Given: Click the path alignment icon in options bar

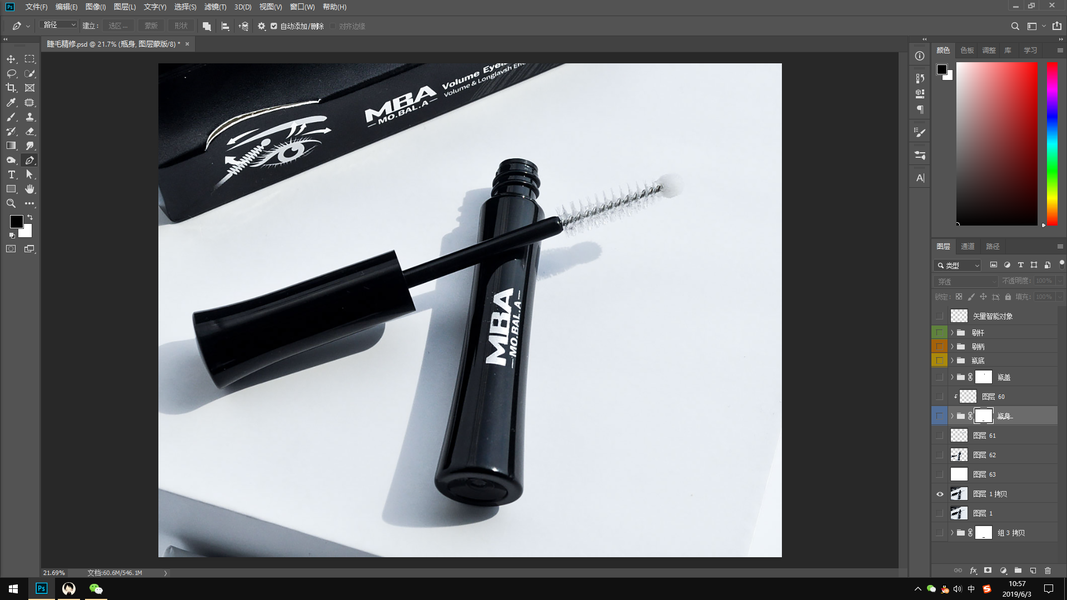Looking at the screenshot, I should point(225,26).
